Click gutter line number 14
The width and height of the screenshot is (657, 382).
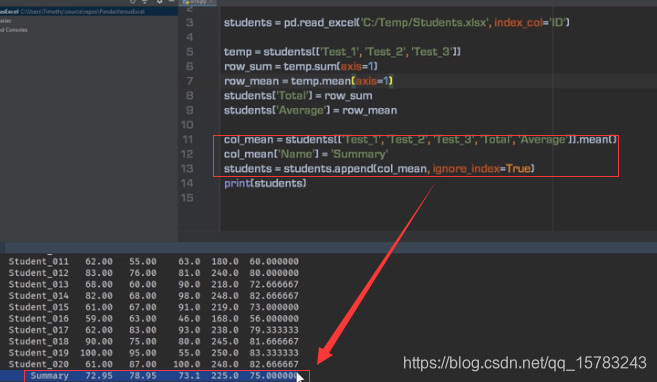187,184
